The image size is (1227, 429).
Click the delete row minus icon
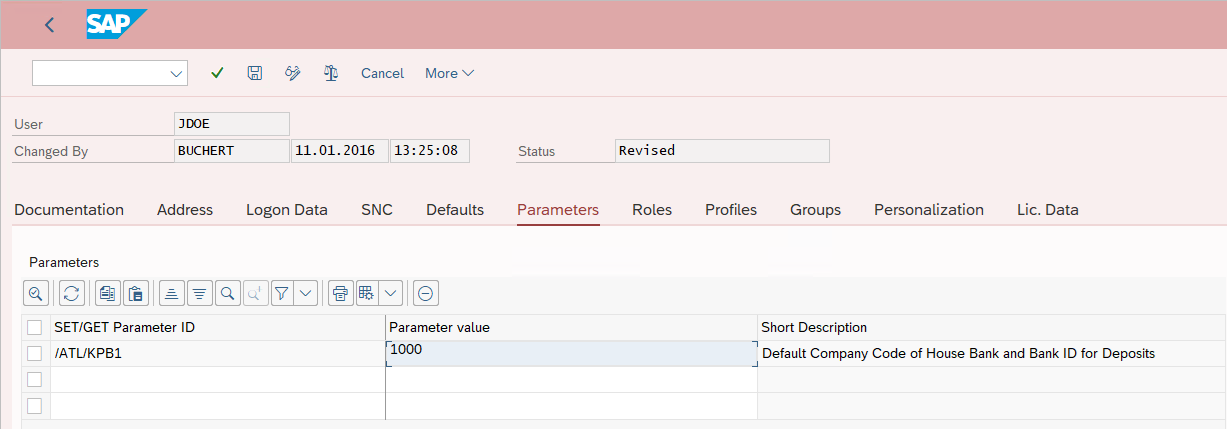click(425, 293)
